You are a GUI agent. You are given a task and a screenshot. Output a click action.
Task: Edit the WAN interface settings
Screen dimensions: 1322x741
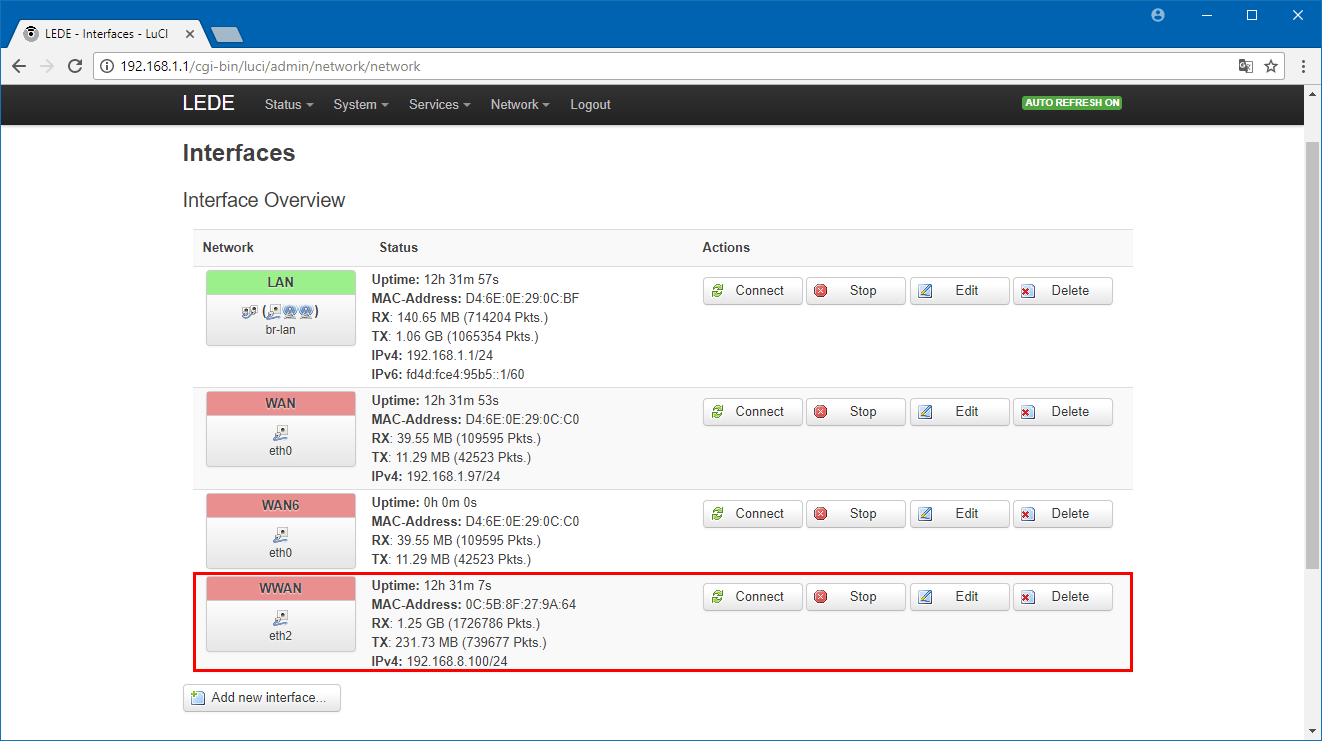[x=960, y=412]
